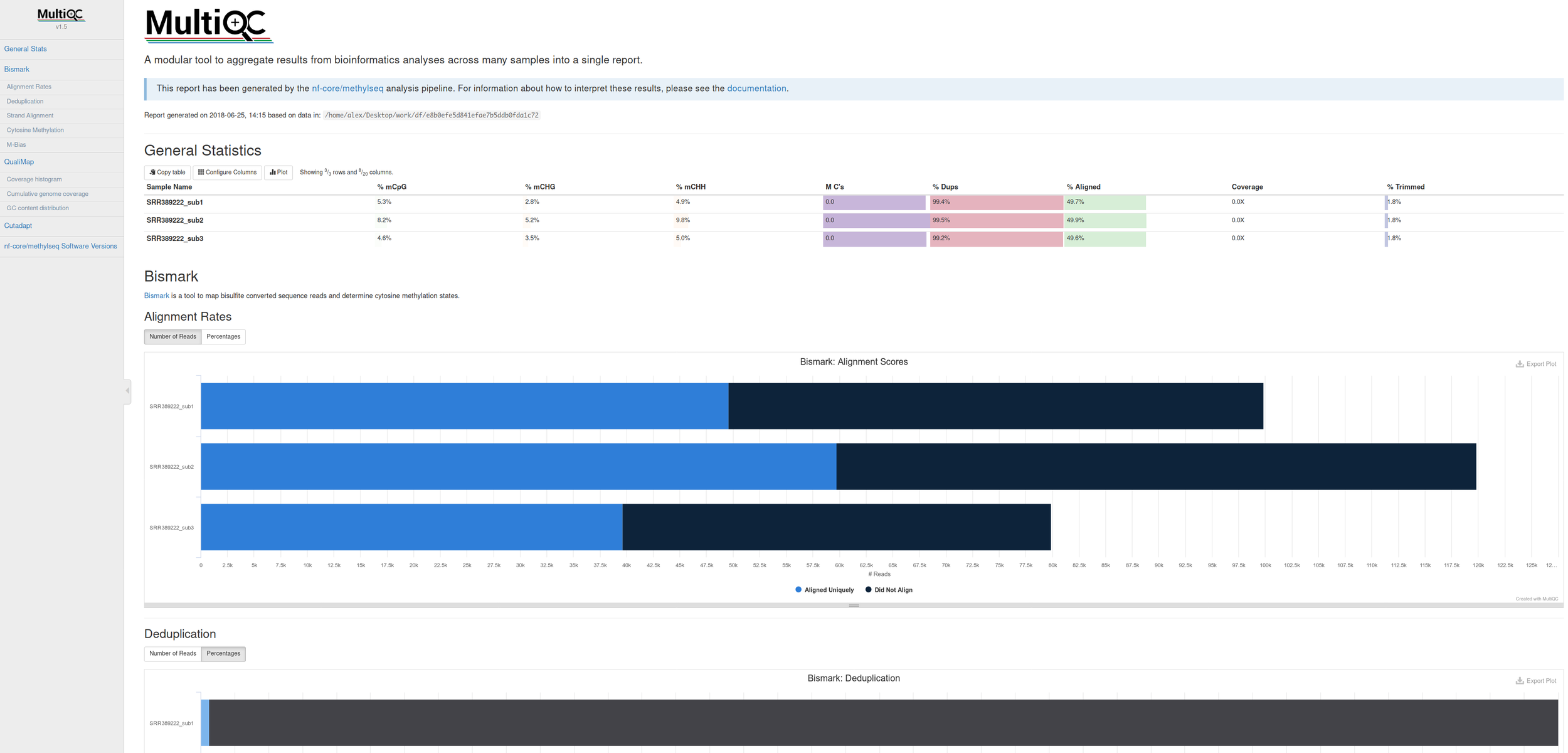Click the Copy table button
Screen dimensions: 1568x753
coord(167,173)
